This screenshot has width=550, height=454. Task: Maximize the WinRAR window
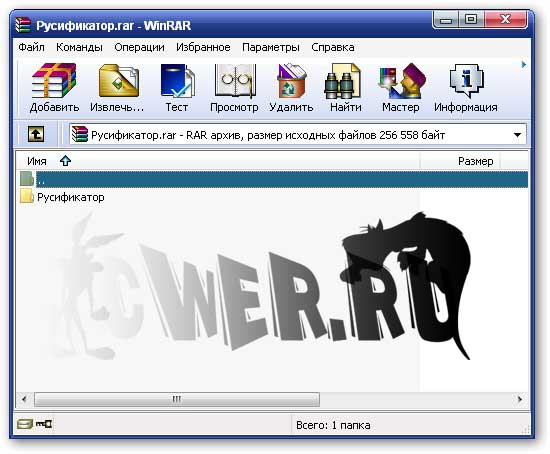pyautogui.click(x=471, y=20)
